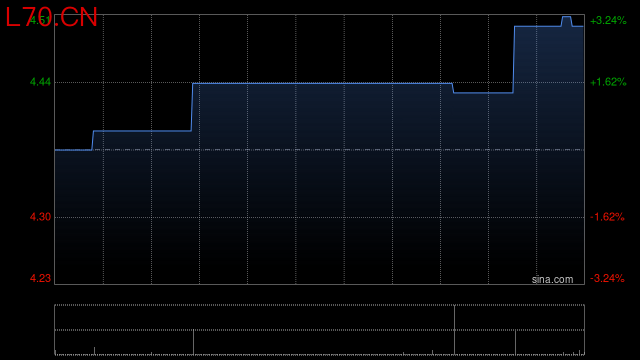
Task: Click the -1.62% percentage label
Action: pos(607,217)
